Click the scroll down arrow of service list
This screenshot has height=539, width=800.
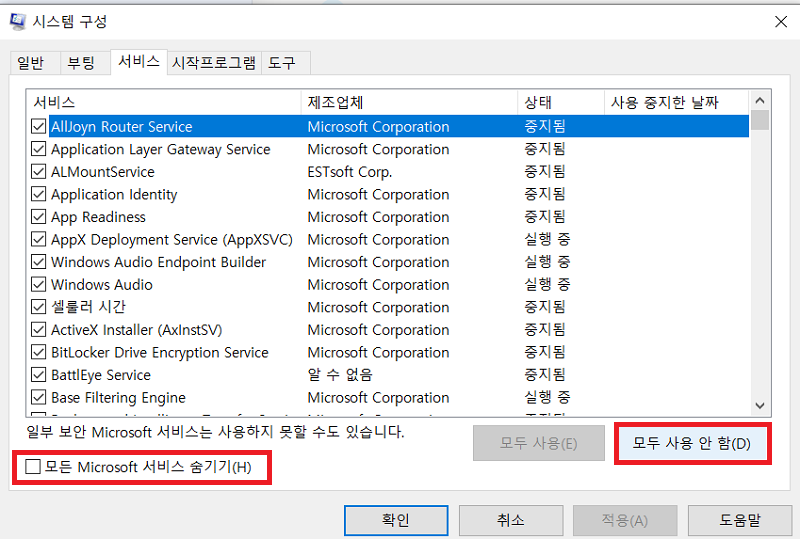click(x=760, y=405)
